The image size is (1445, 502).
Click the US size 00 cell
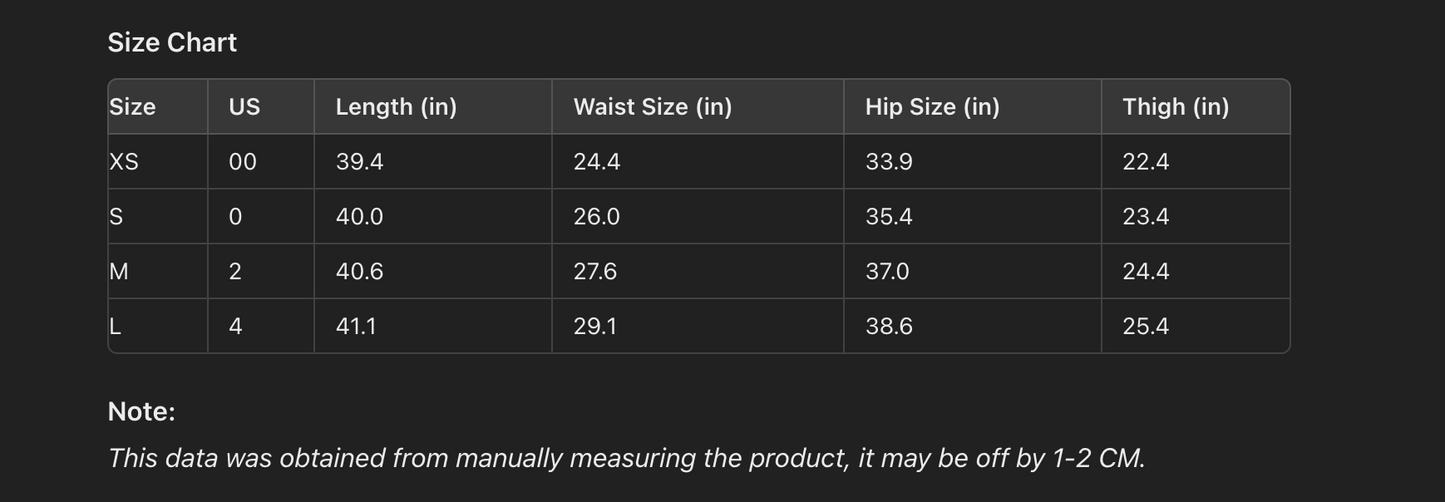[243, 162]
